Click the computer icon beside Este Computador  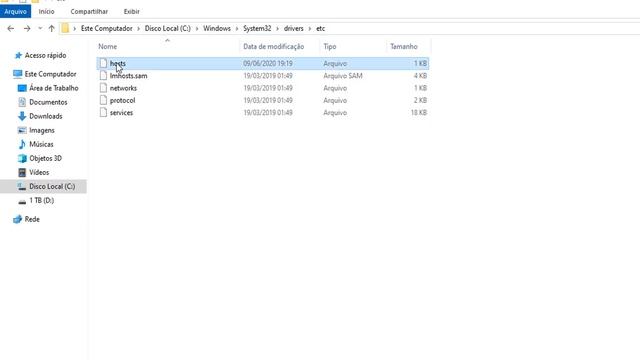[18, 74]
